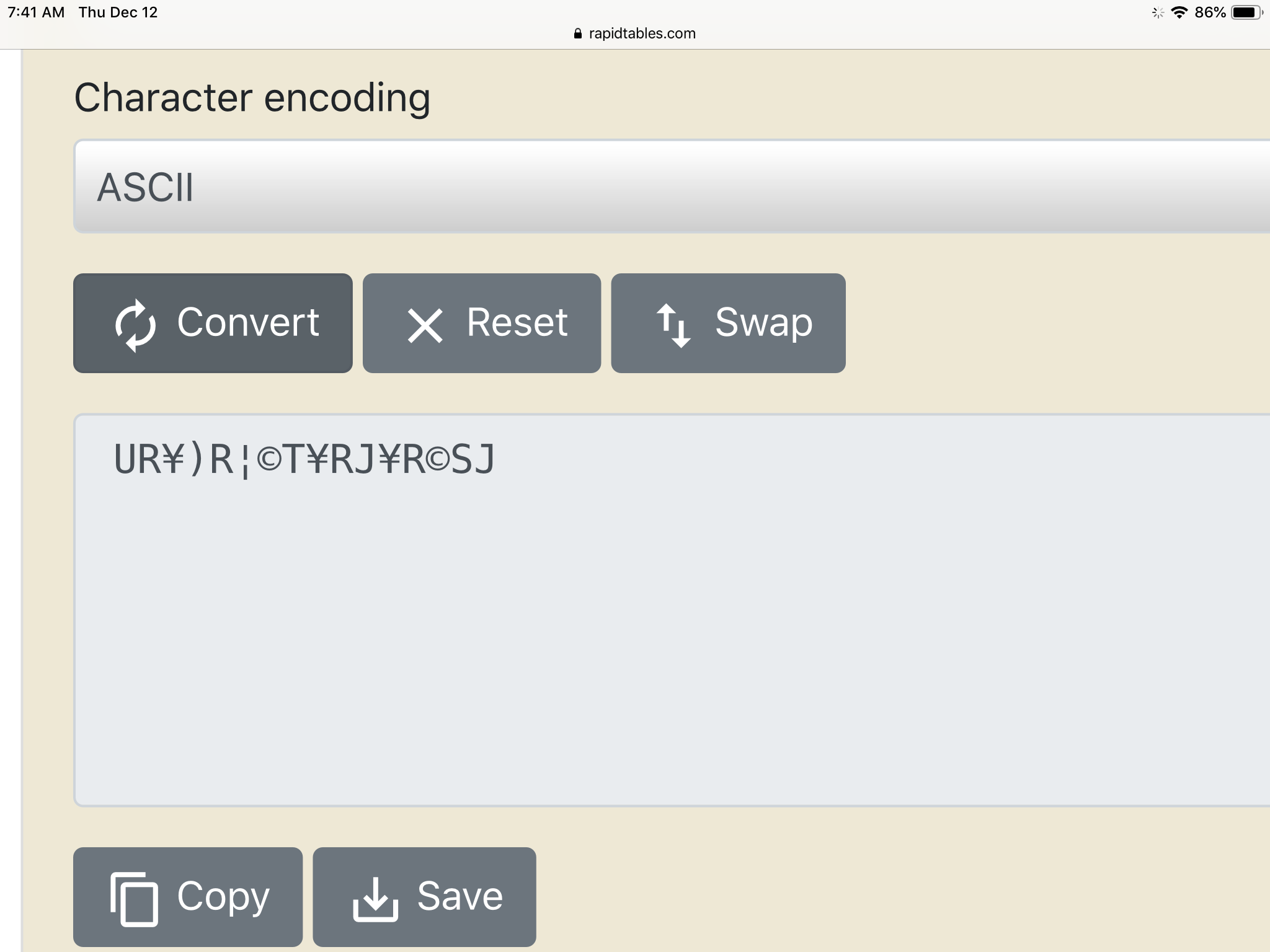Screen dimensions: 1270x952
Task: Tap the 7:41 AM clock in status bar
Action: pyautogui.click(x=36, y=12)
